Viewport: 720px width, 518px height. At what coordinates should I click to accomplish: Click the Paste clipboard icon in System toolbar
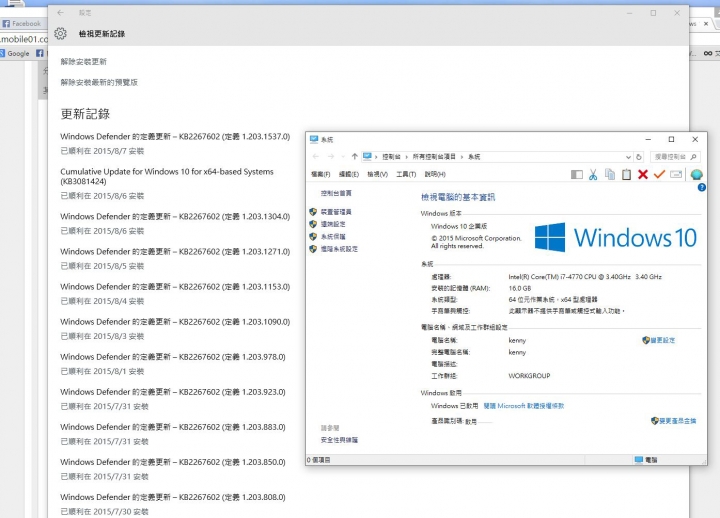pyautogui.click(x=626, y=175)
